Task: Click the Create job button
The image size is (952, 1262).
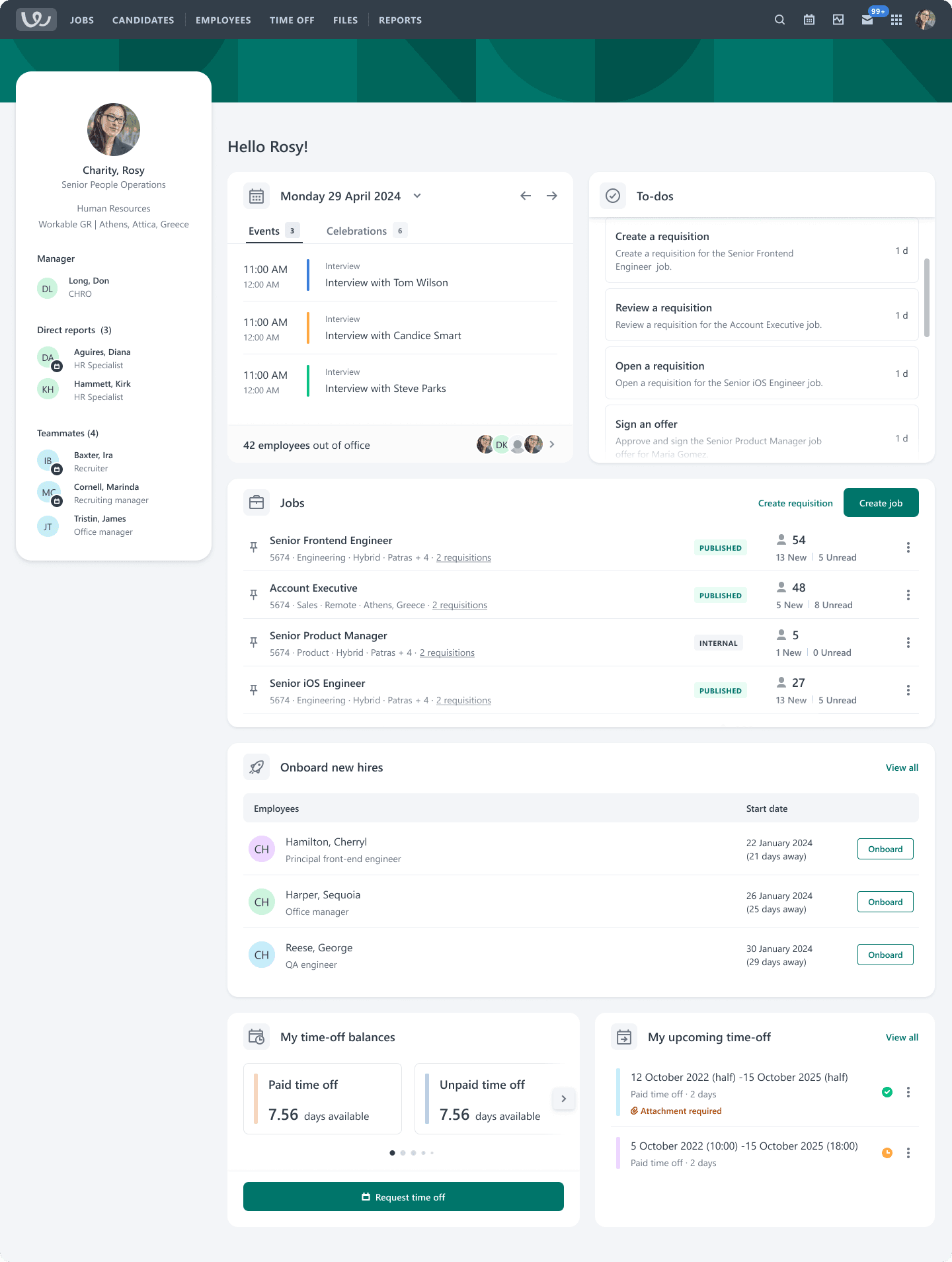Action: click(881, 503)
